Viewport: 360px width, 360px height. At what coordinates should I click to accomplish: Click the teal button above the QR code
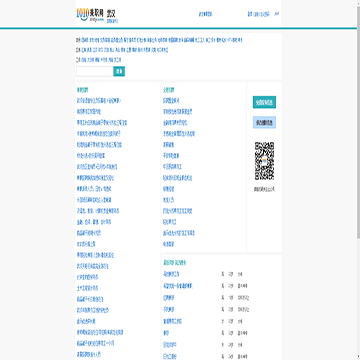pos(264,102)
